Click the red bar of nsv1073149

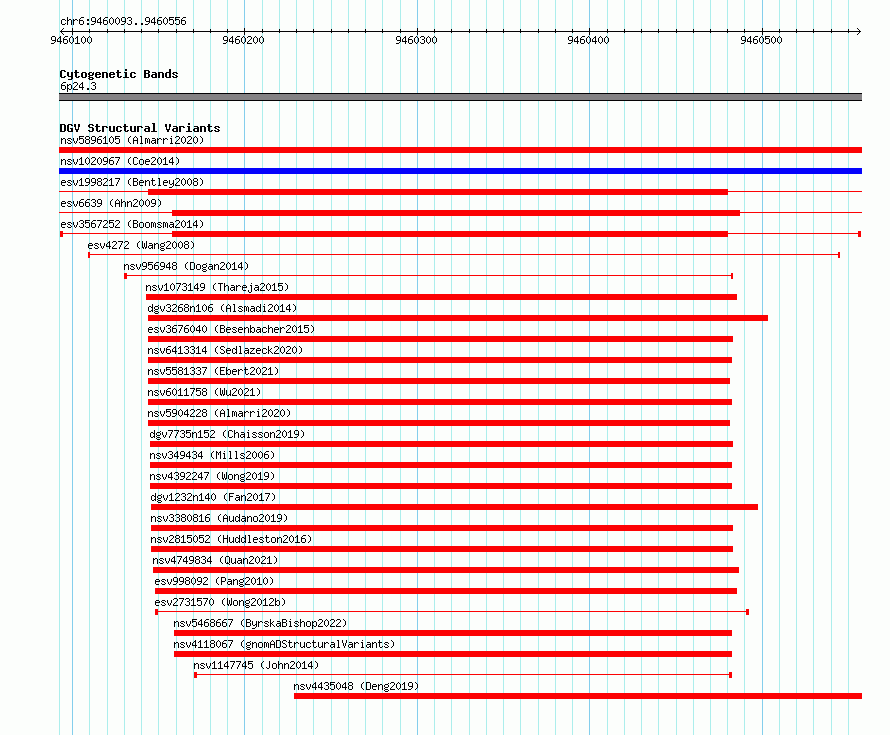tap(441, 297)
